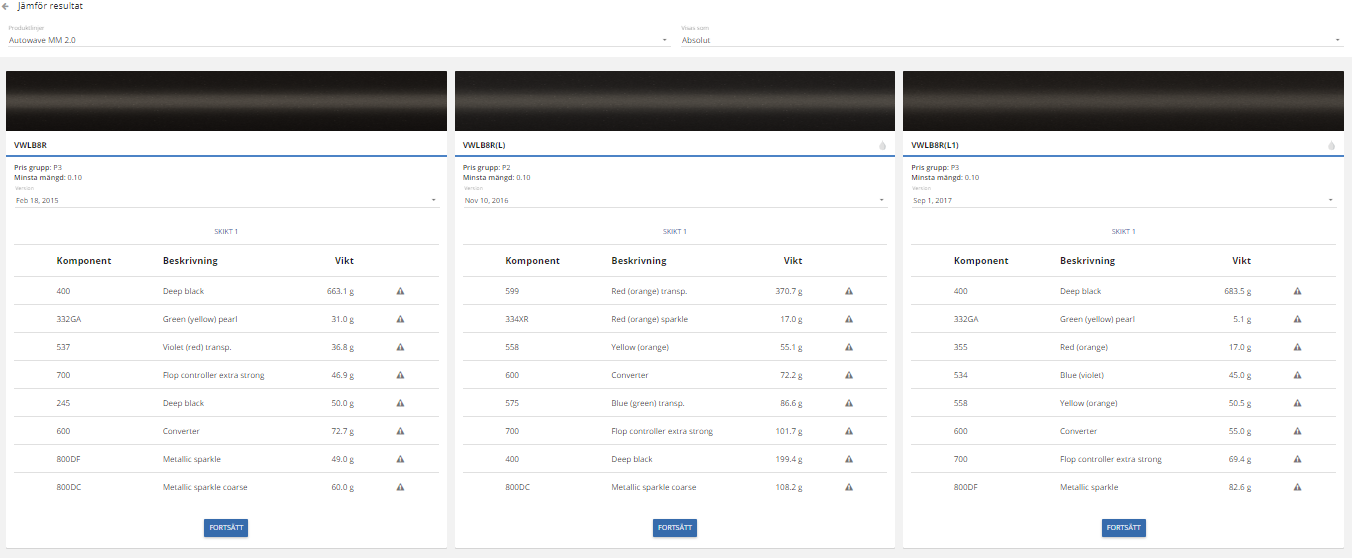The height and width of the screenshot is (558, 1352).
Task: Click the VWLB8R(L1) formula title
Action: pyautogui.click(x=935, y=145)
